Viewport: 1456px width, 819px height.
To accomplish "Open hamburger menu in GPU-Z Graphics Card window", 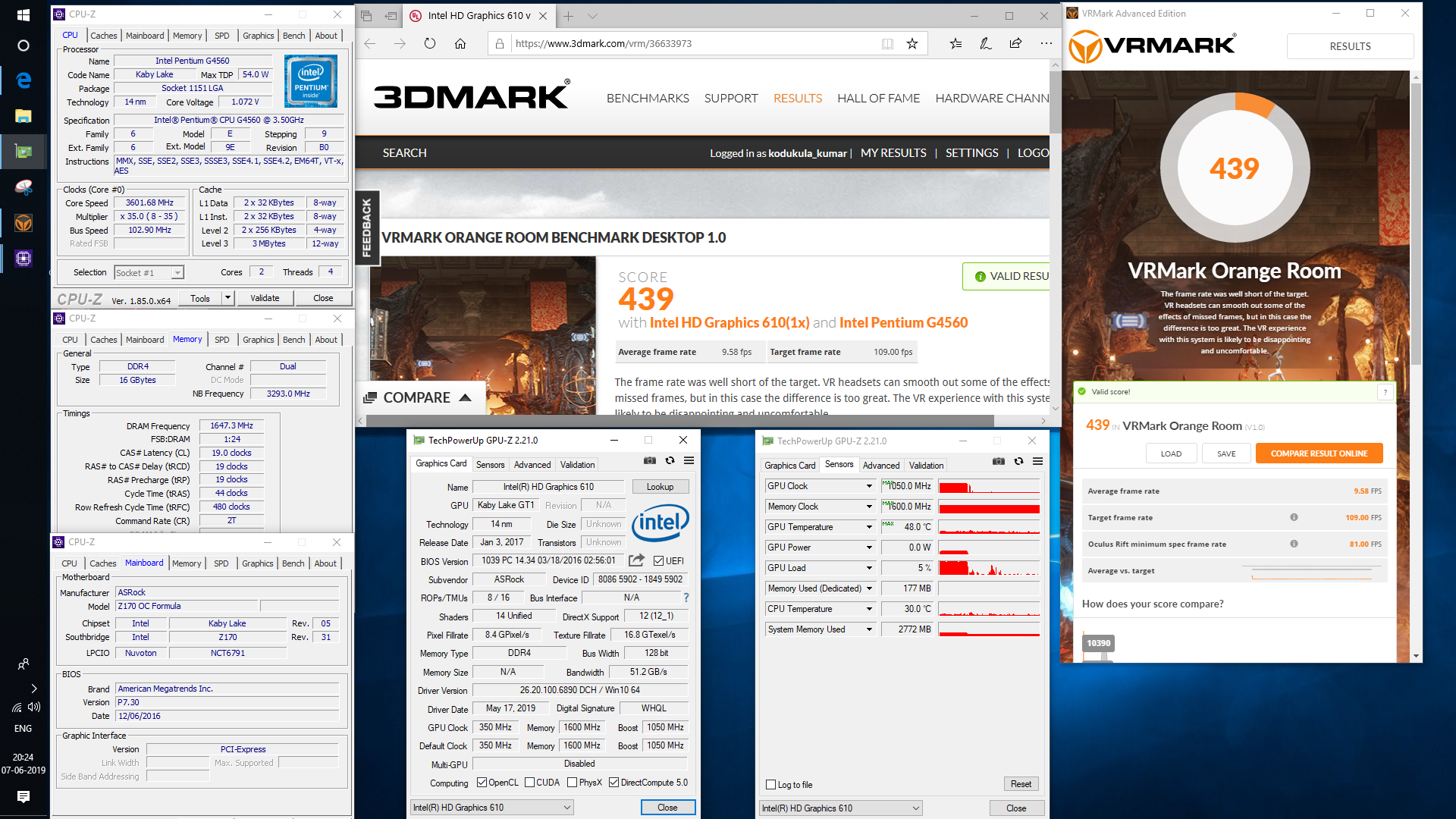I will click(x=689, y=460).
